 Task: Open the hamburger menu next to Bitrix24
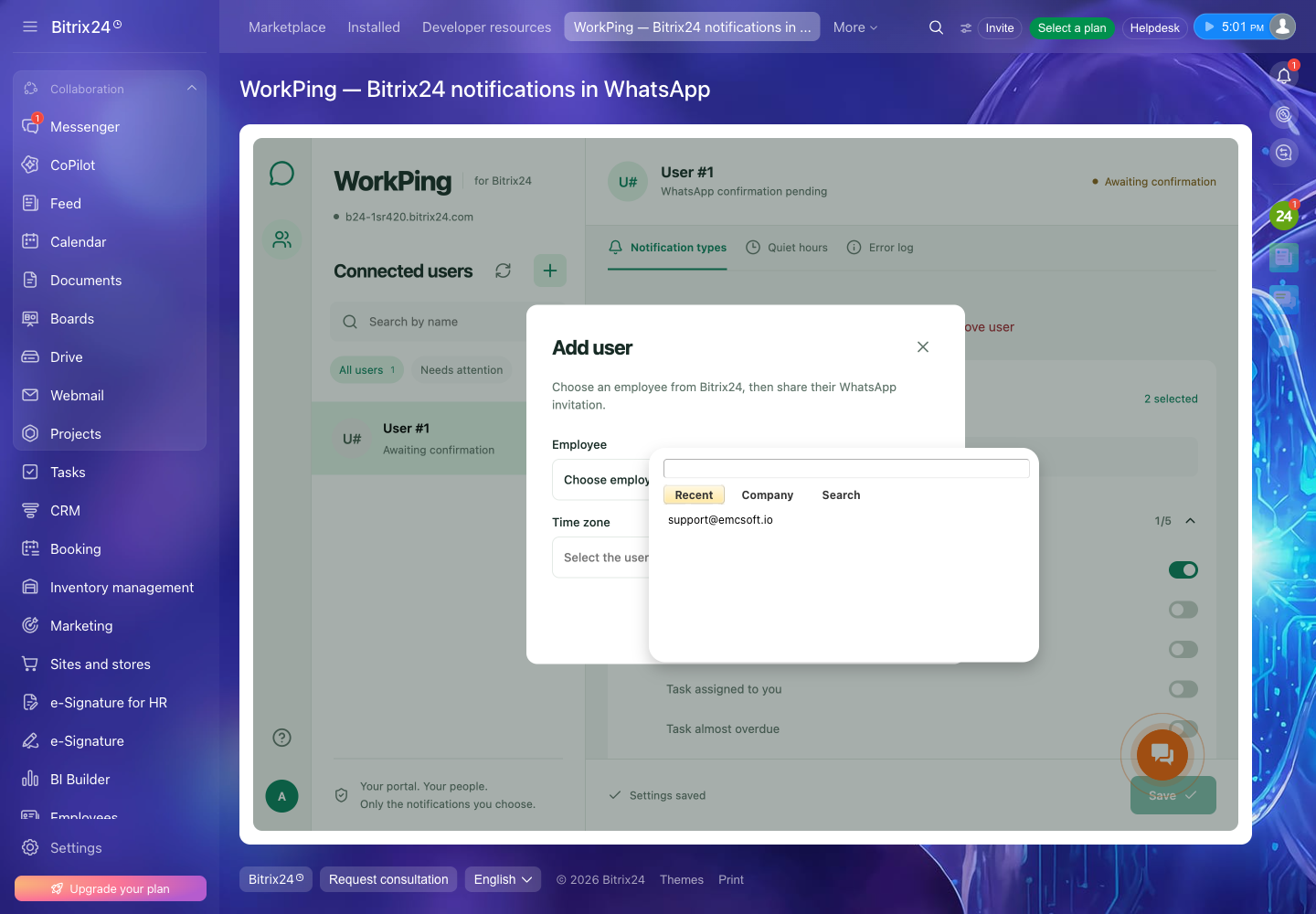tap(30, 27)
